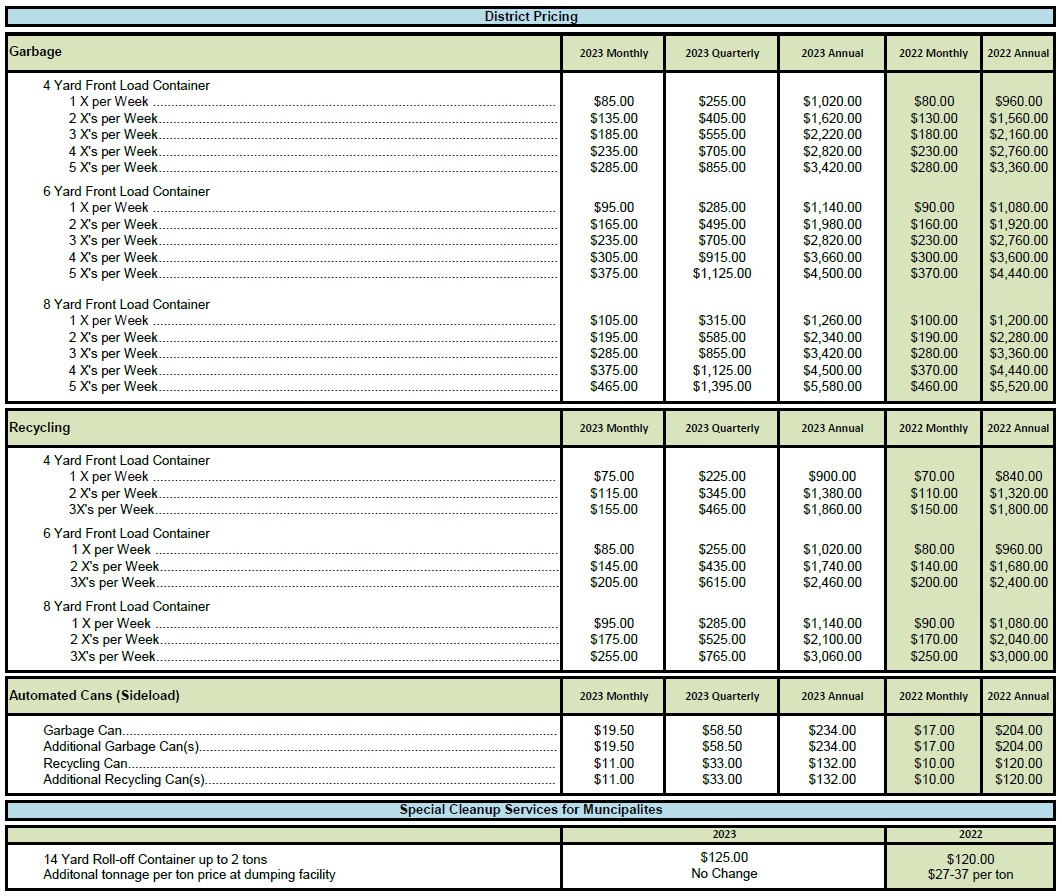
Task: Click Additonal tonnage per ton price line
Action: click(x=189, y=874)
